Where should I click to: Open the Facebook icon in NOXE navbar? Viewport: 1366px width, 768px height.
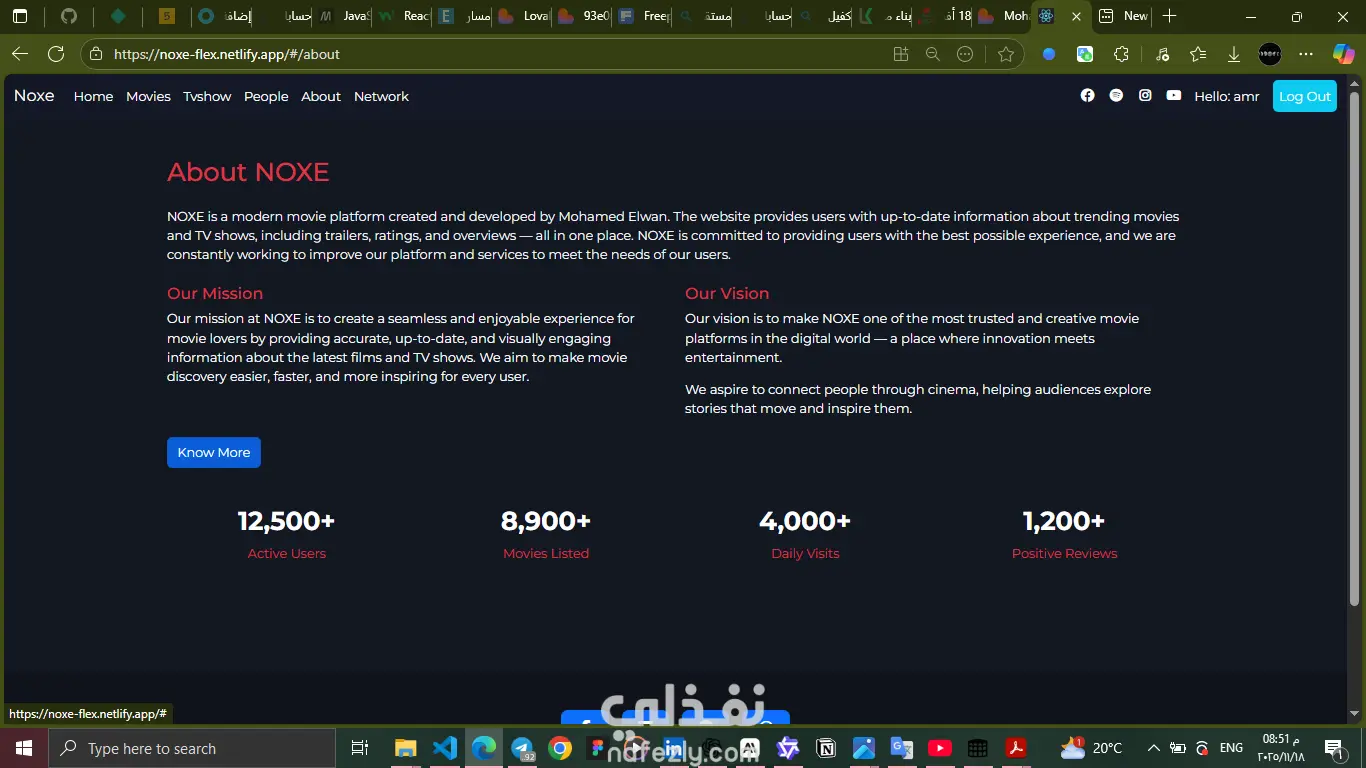[x=1088, y=96]
